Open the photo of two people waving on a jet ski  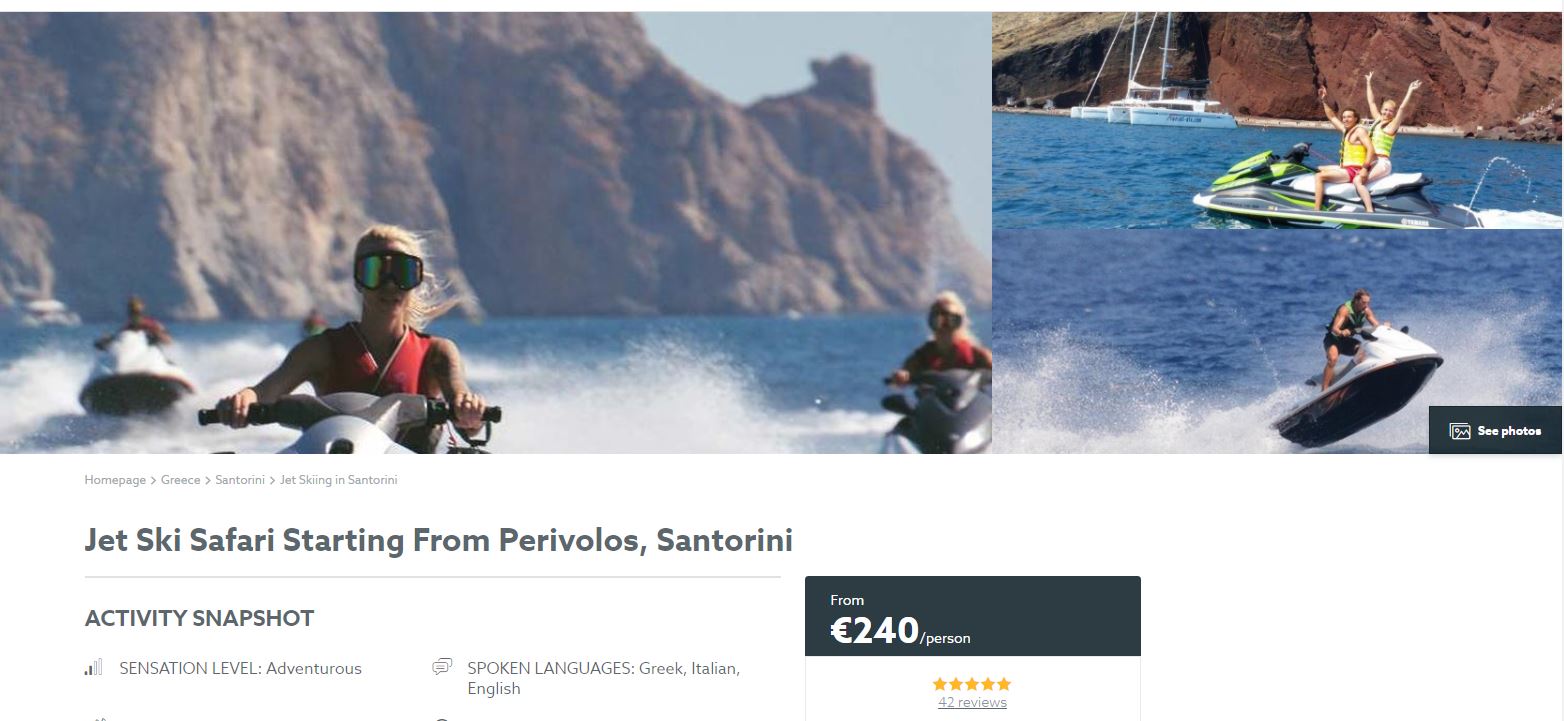click(1277, 120)
